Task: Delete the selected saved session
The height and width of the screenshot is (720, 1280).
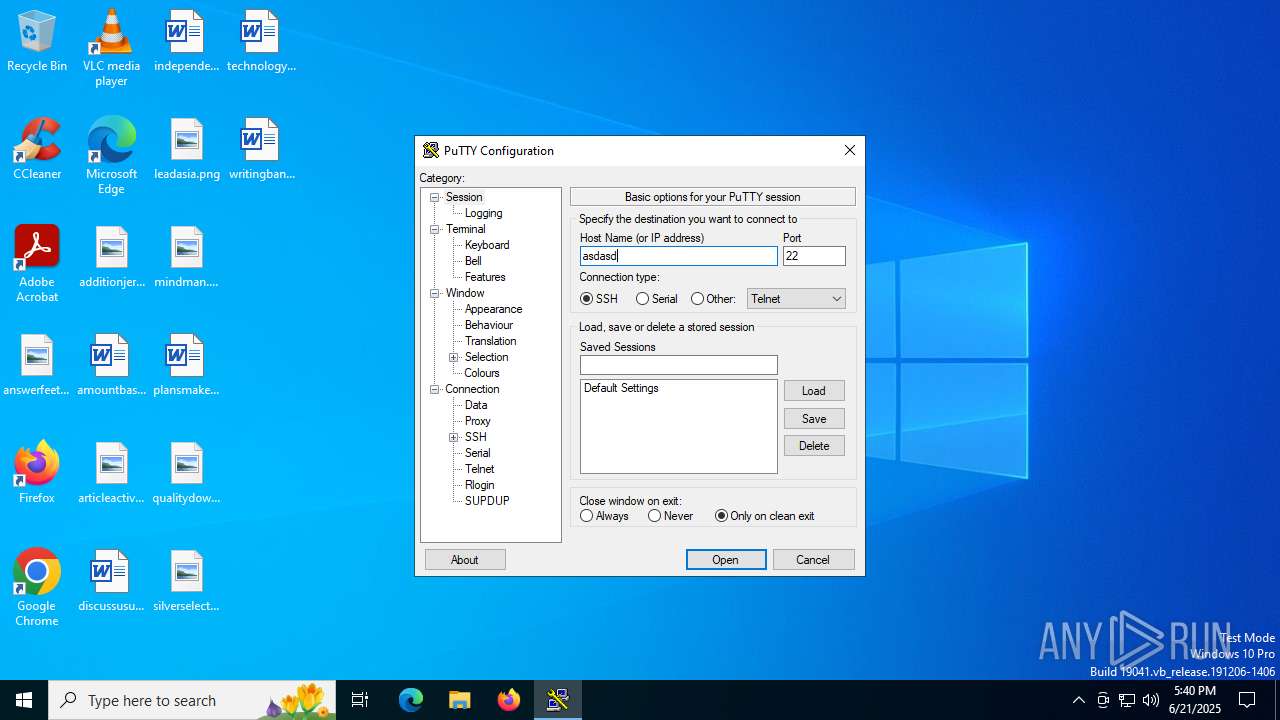Action: pyautogui.click(x=814, y=446)
